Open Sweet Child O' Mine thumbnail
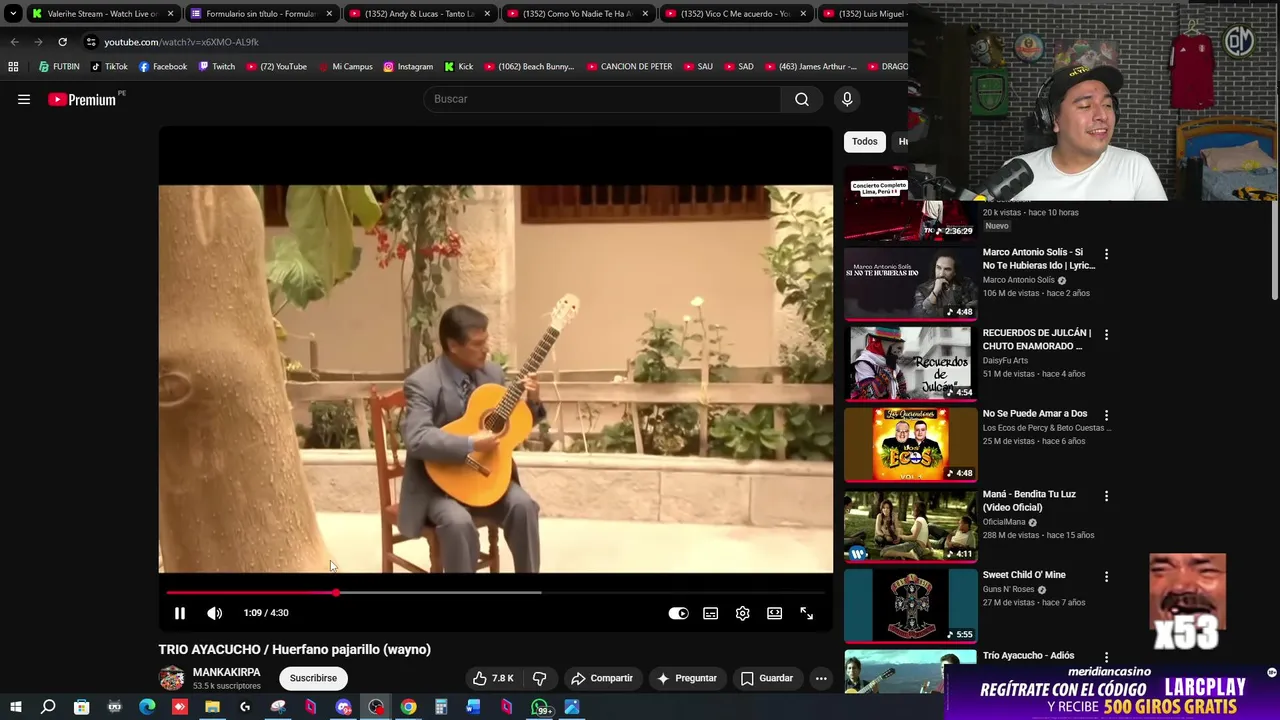This screenshot has width=1280, height=720. 910,605
